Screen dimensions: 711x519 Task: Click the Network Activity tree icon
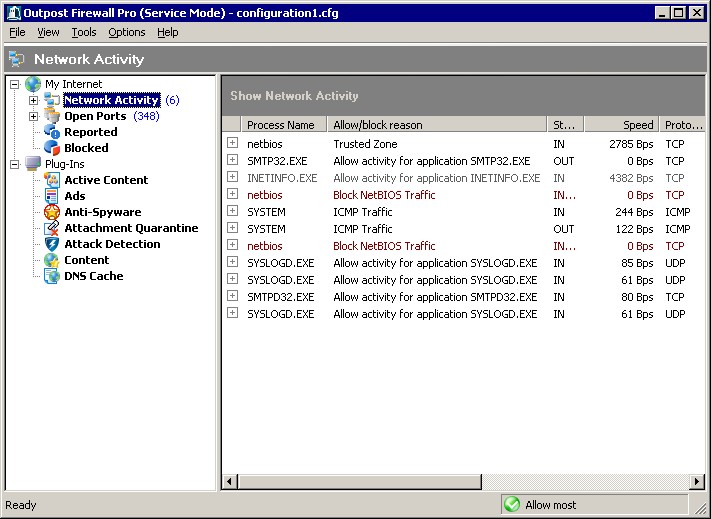tap(52, 100)
